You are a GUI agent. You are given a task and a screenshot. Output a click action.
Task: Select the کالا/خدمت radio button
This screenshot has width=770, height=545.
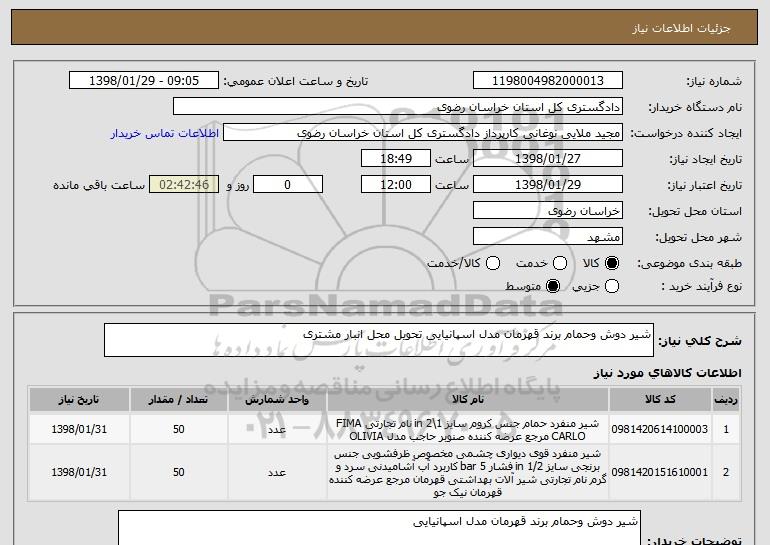pos(493,264)
